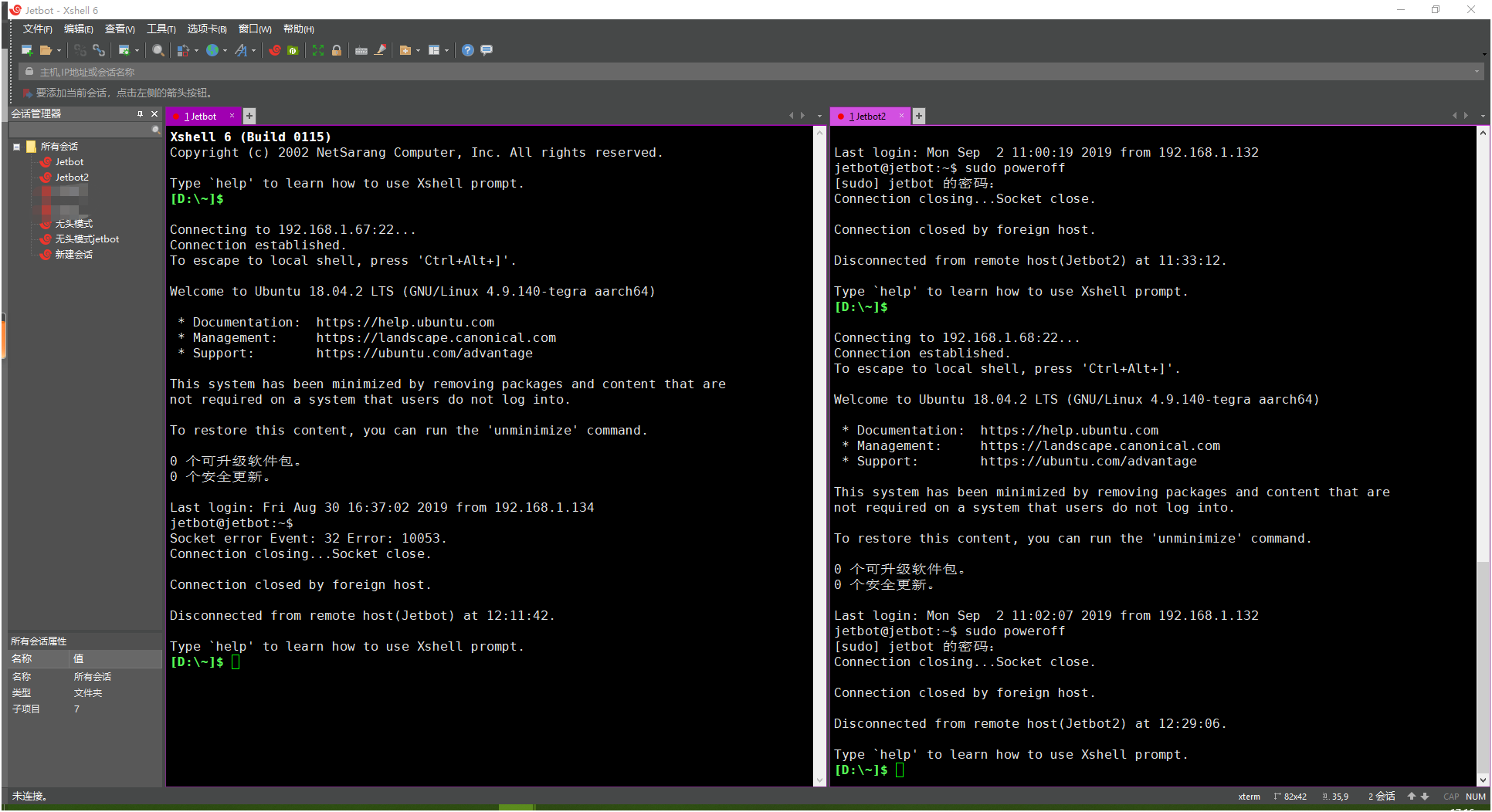Screen dimensions: 1492x812
Task: Click the Disconnect toolbar icon
Action: pyautogui.click(x=80, y=50)
